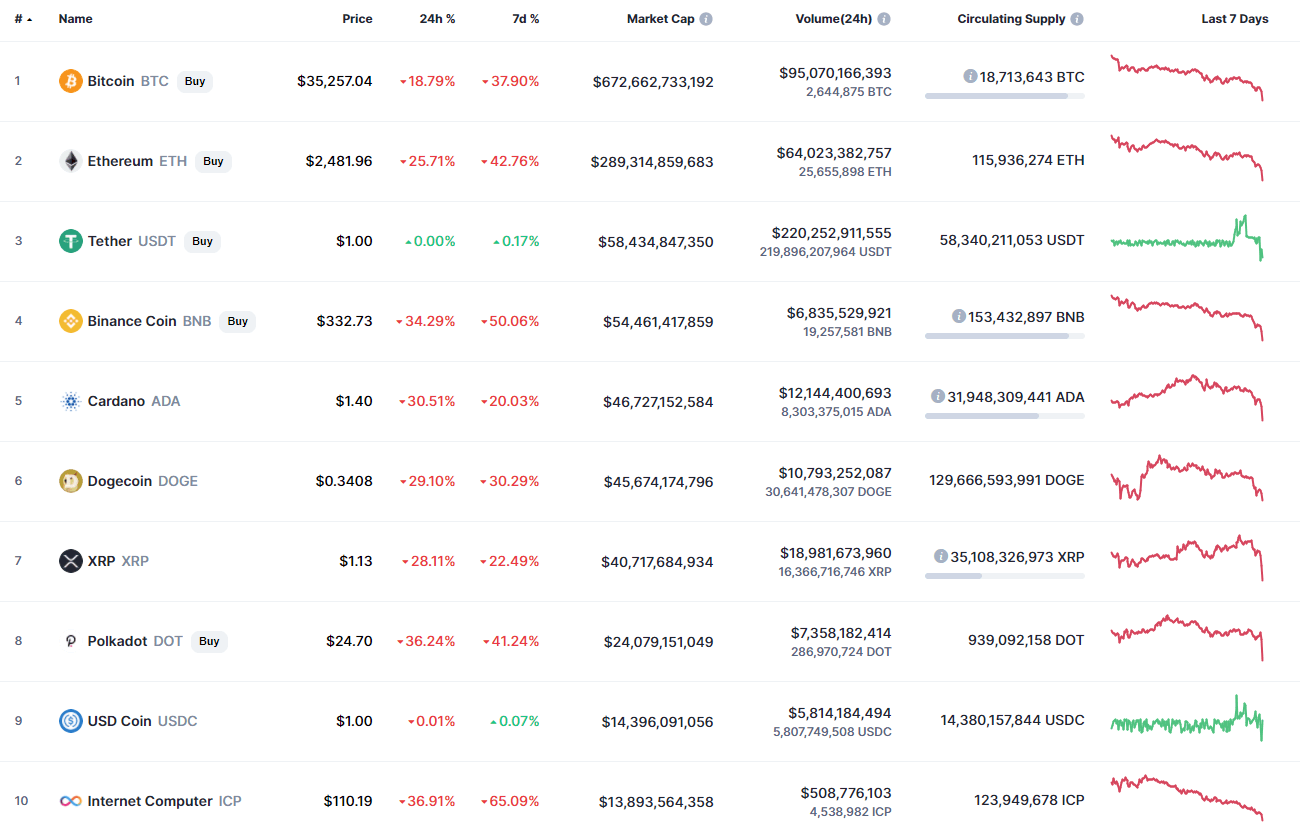Open the Volume(24h) info tooltip
Screen dimensions: 1300x836
pyautogui.click(x=883, y=18)
